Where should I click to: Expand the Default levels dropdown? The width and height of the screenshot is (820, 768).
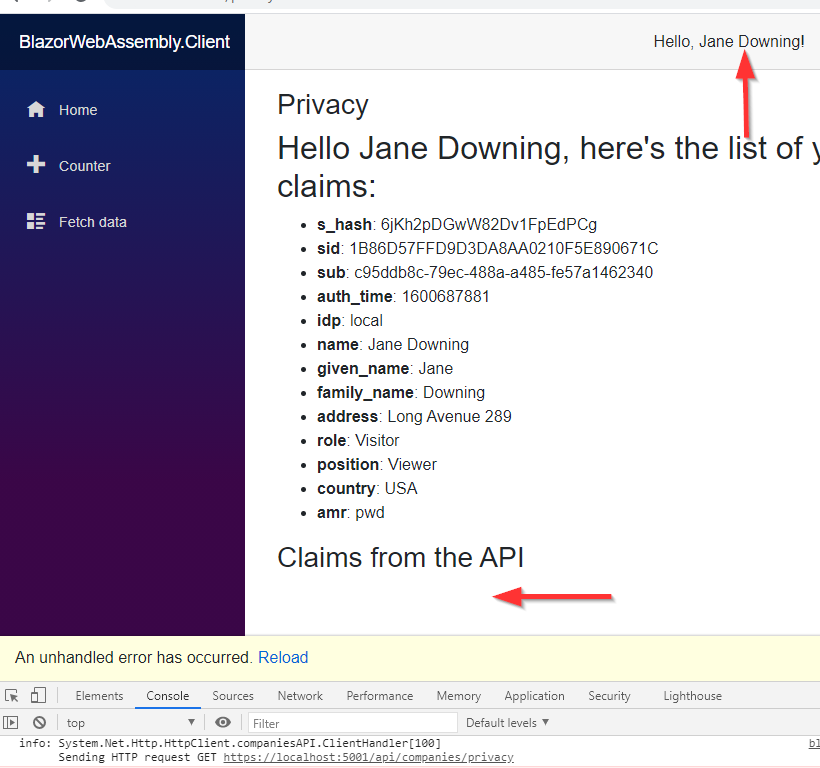507,722
